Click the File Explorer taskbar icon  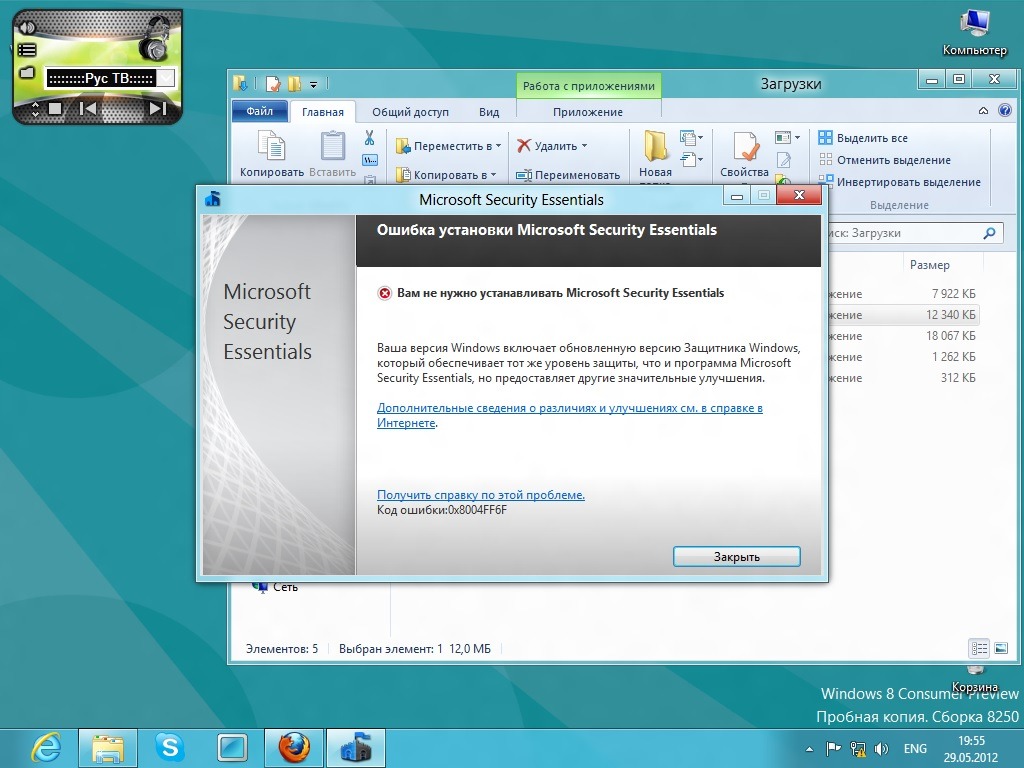(108, 748)
